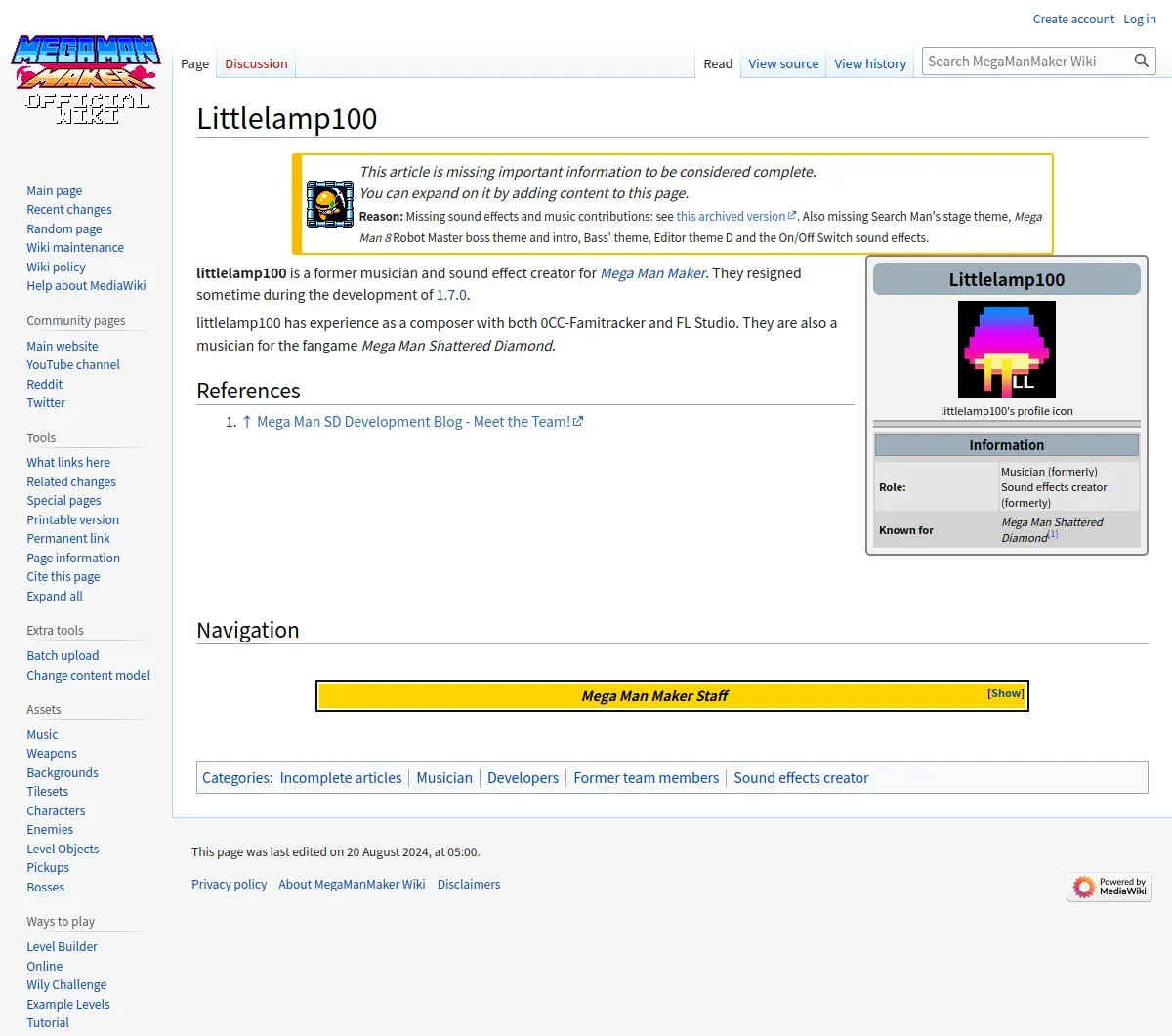1172x1036 pixels.
Task: Open a Random page
Action: [64, 228]
